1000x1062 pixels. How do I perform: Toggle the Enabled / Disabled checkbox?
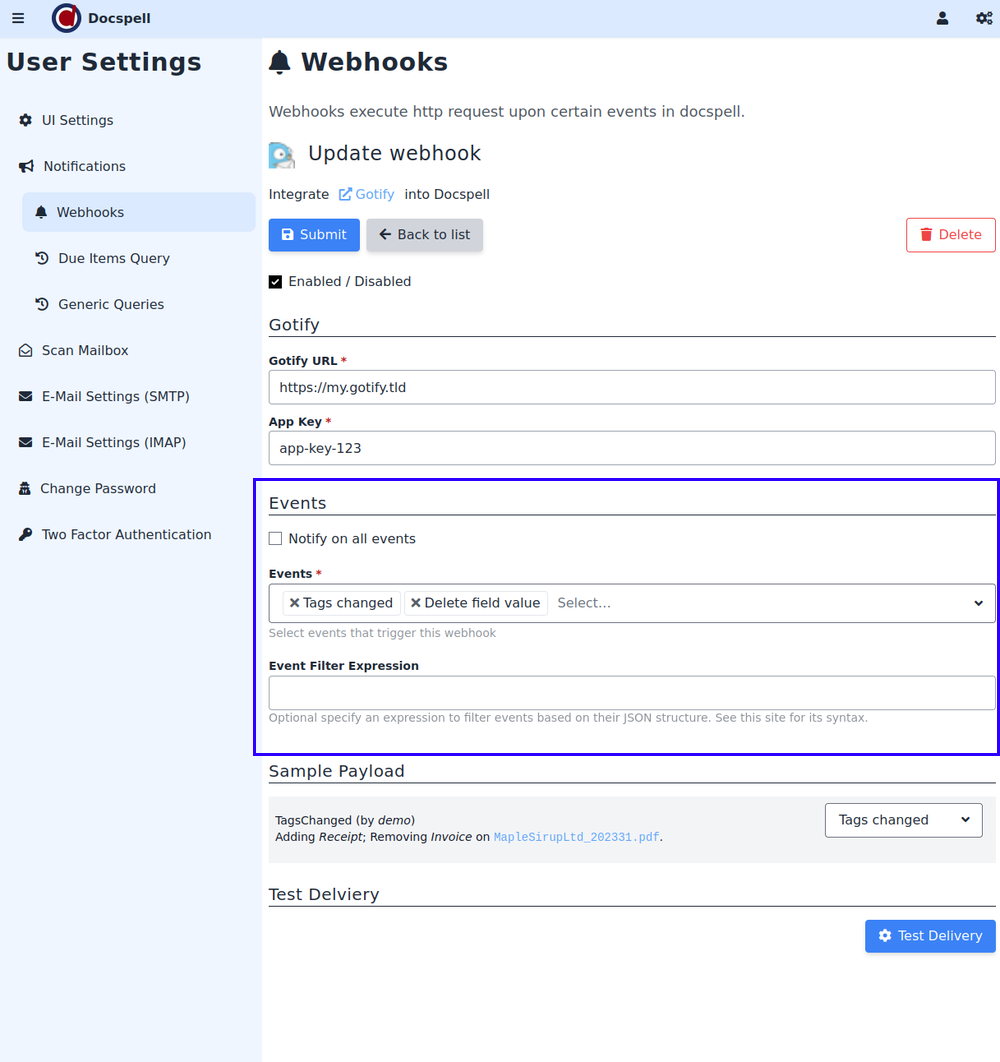[x=276, y=282]
